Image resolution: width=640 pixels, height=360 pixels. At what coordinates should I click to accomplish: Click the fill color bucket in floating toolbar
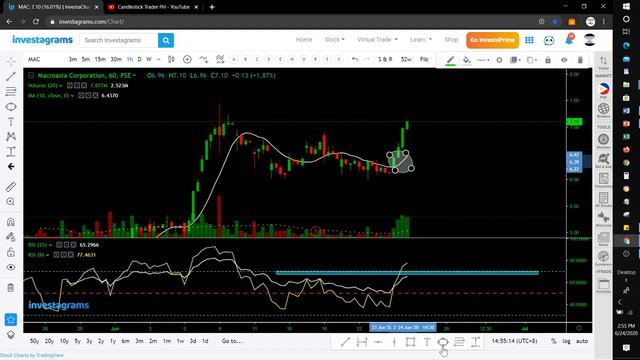tap(467, 60)
